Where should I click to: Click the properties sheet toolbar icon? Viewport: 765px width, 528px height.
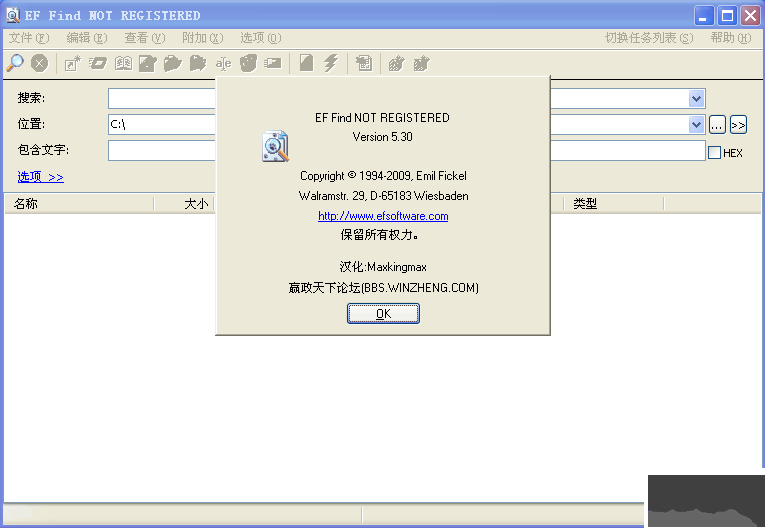364,63
